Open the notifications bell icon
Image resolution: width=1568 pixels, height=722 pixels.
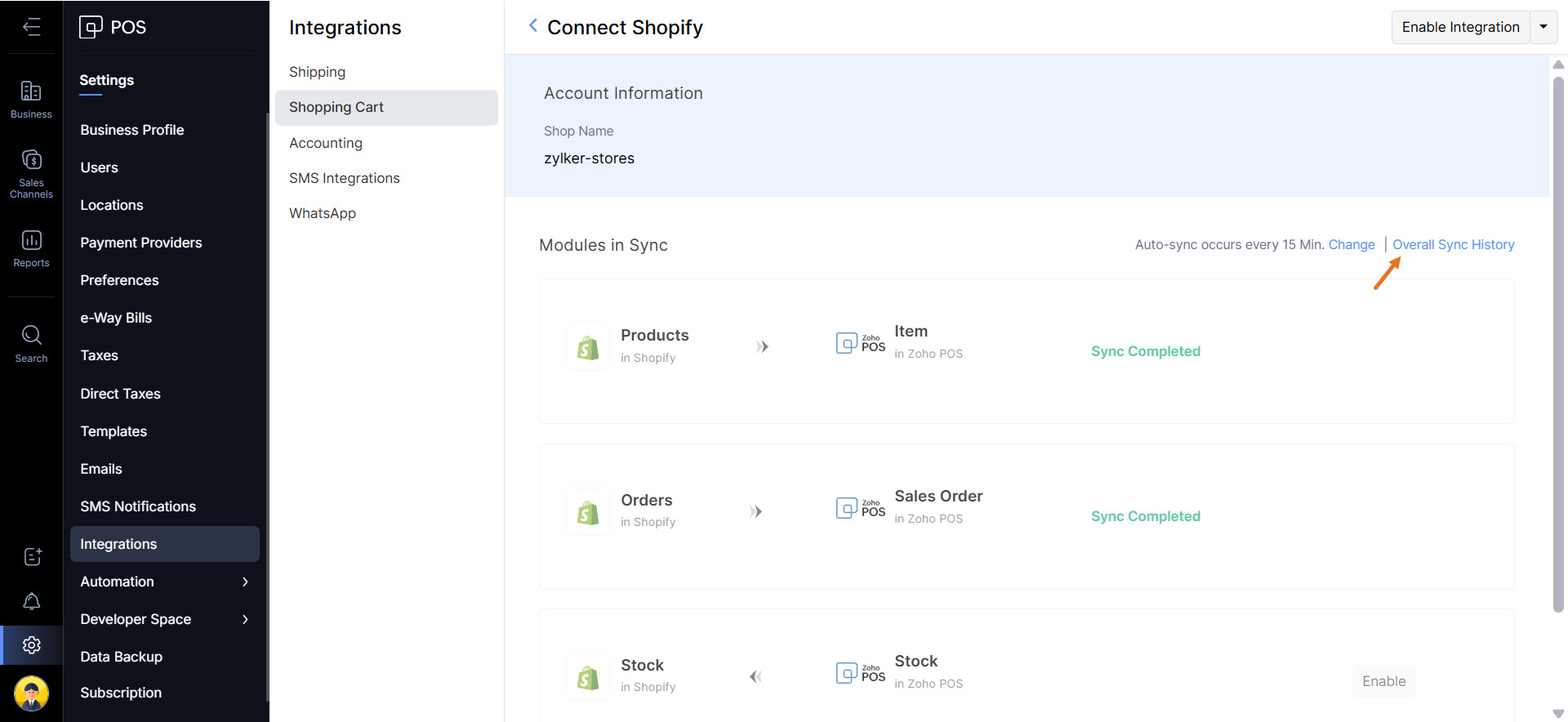click(x=31, y=602)
